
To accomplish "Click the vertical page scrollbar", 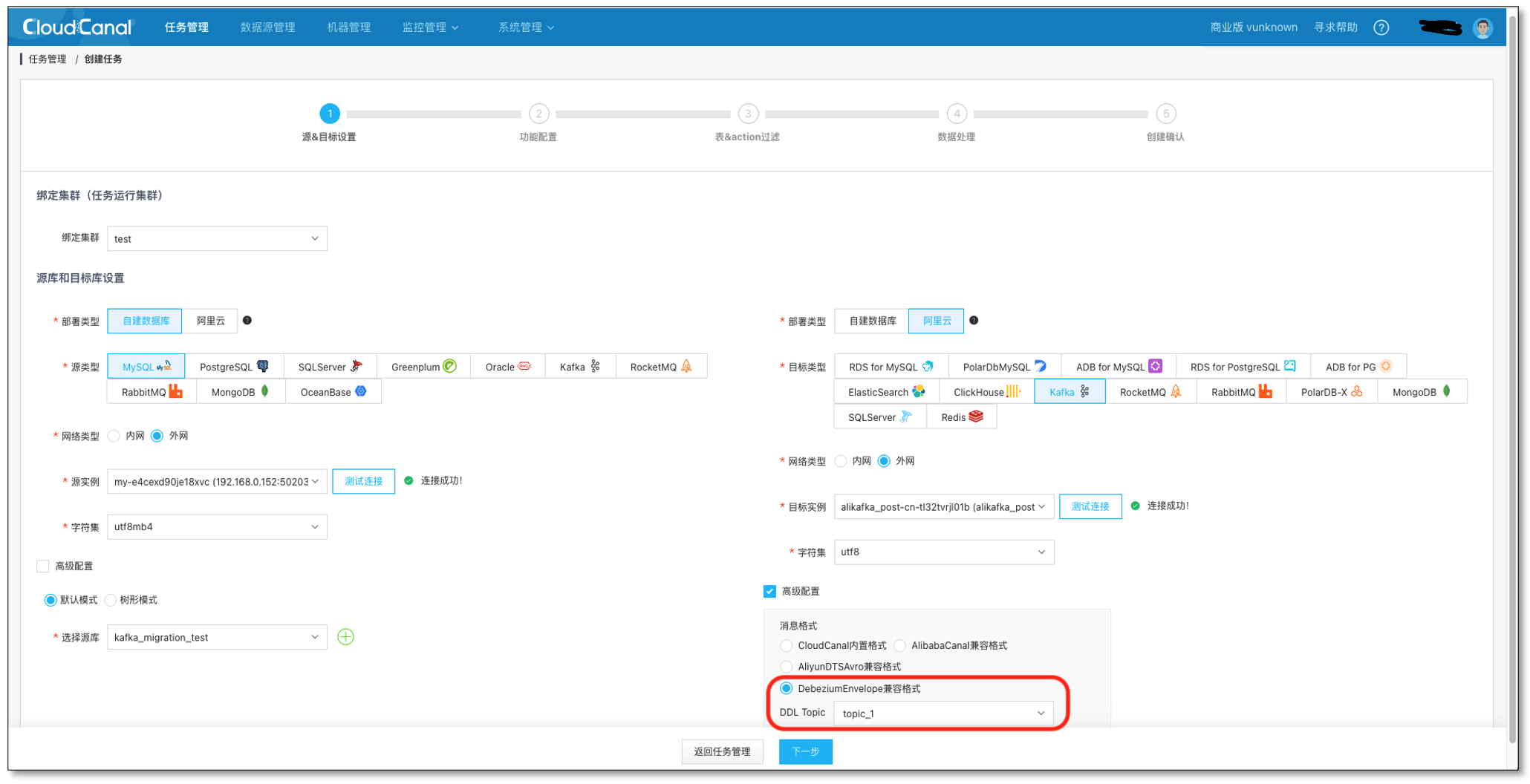I will [x=1512, y=371].
